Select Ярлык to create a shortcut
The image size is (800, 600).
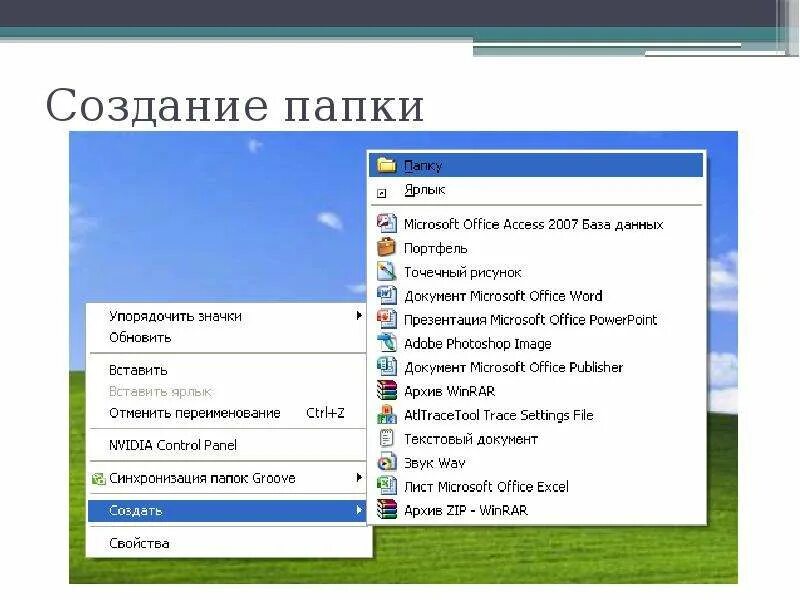click(x=536, y=190)
